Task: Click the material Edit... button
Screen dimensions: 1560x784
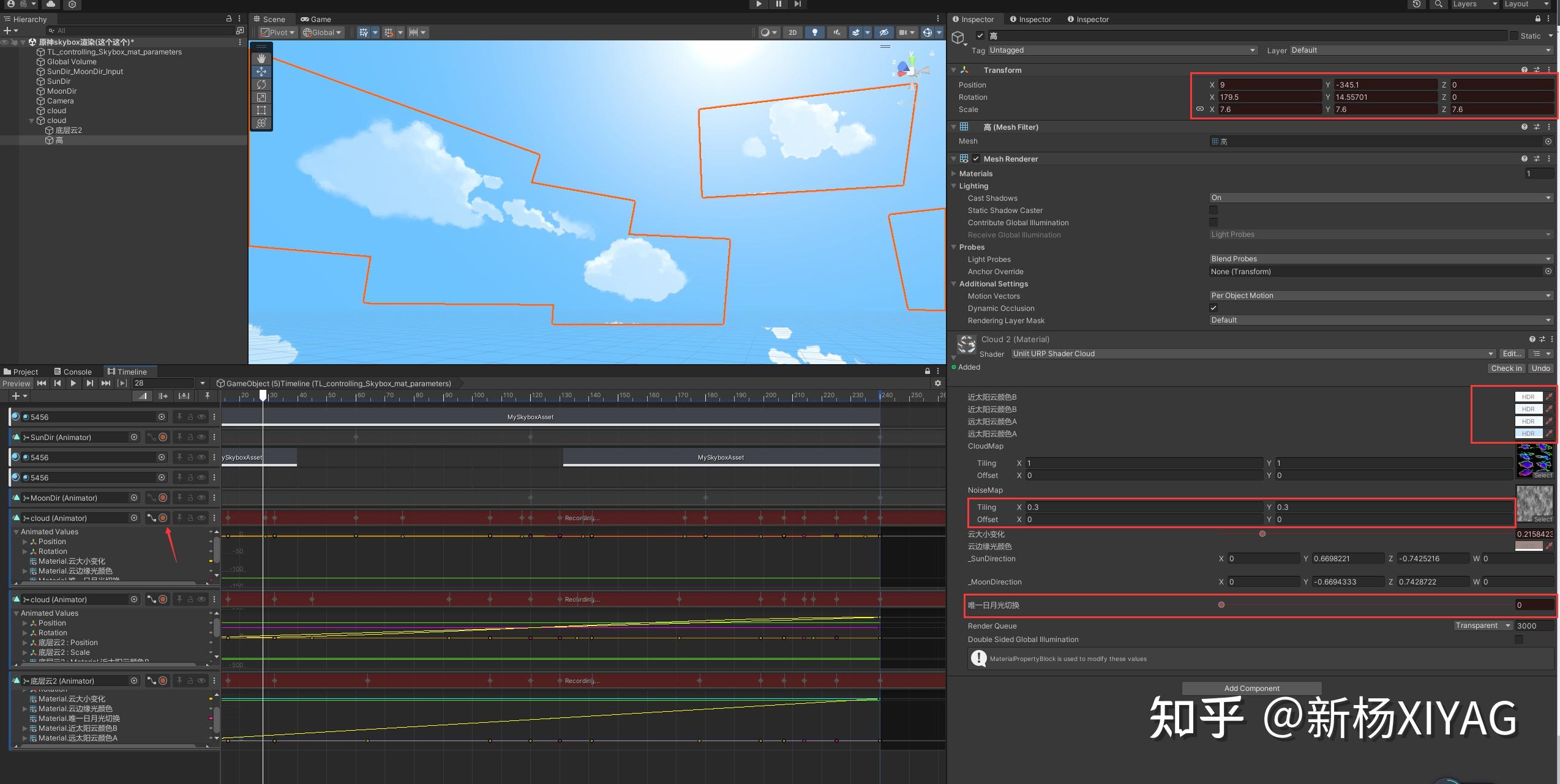Action: (x=1511, y=354)
